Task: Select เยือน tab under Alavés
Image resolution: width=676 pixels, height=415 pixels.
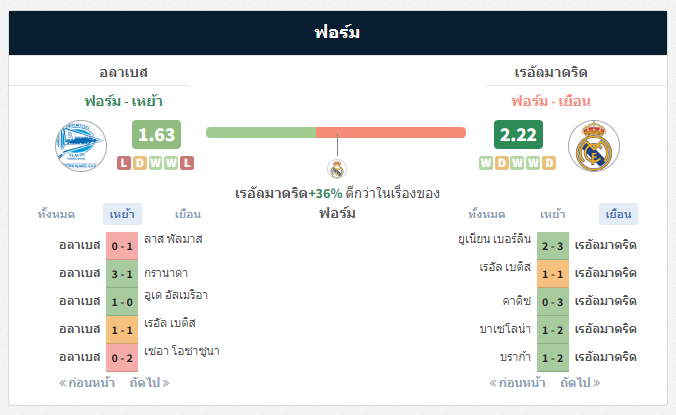Action: click(x=188, y=214)
